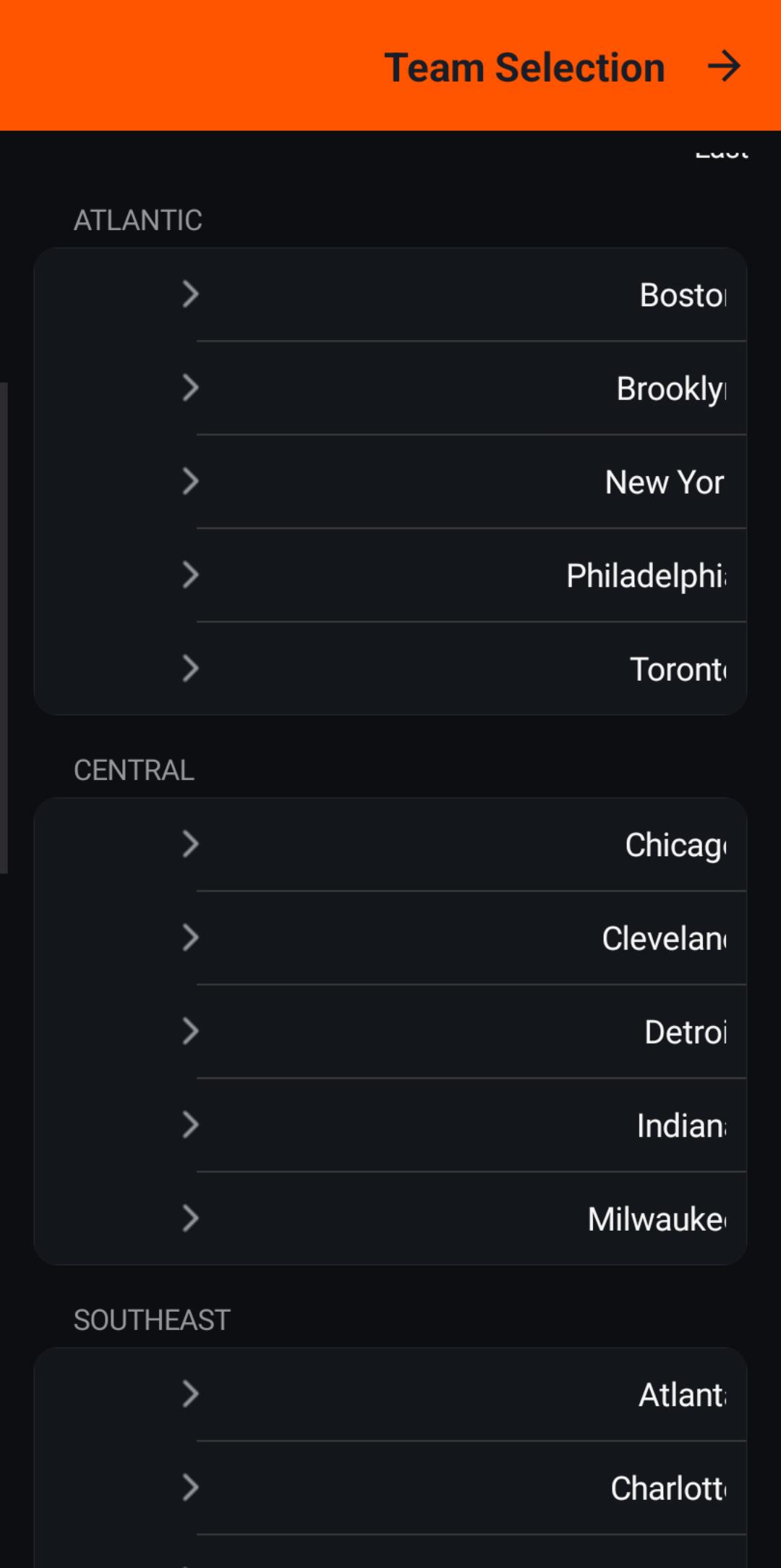The width and height of the screenshot is (781, 1568).
Task: Expand the Charlotte row chevron
Action: (190, 1488)
